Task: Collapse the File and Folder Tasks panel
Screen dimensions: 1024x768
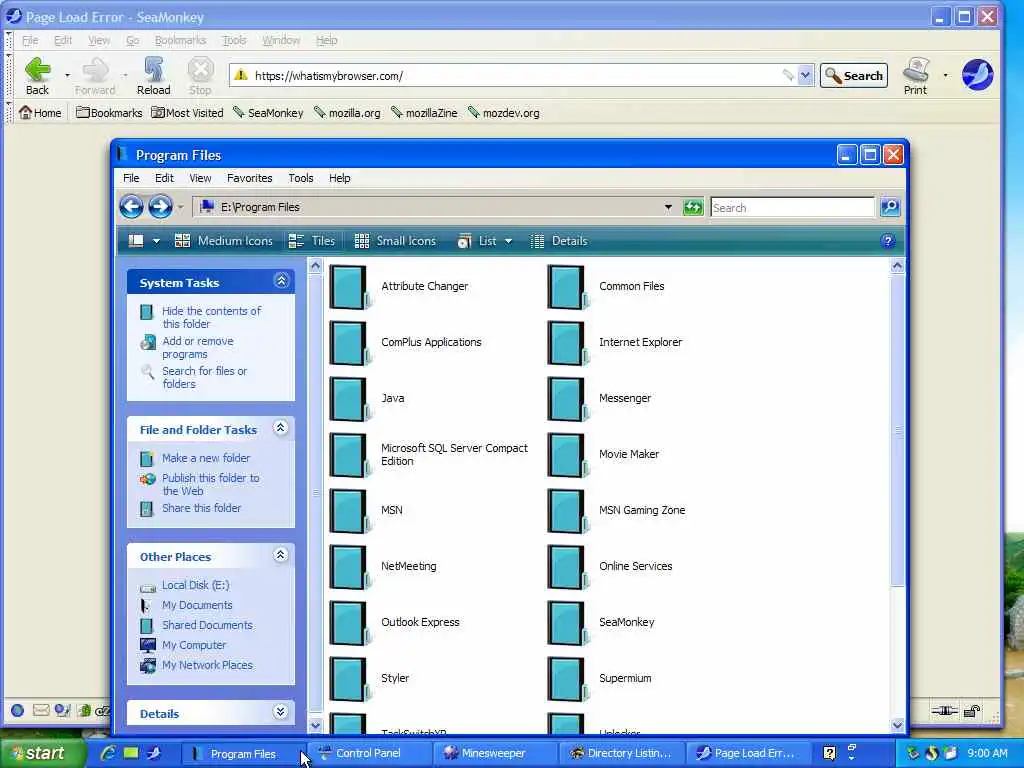Action: (x=281, y=428)
